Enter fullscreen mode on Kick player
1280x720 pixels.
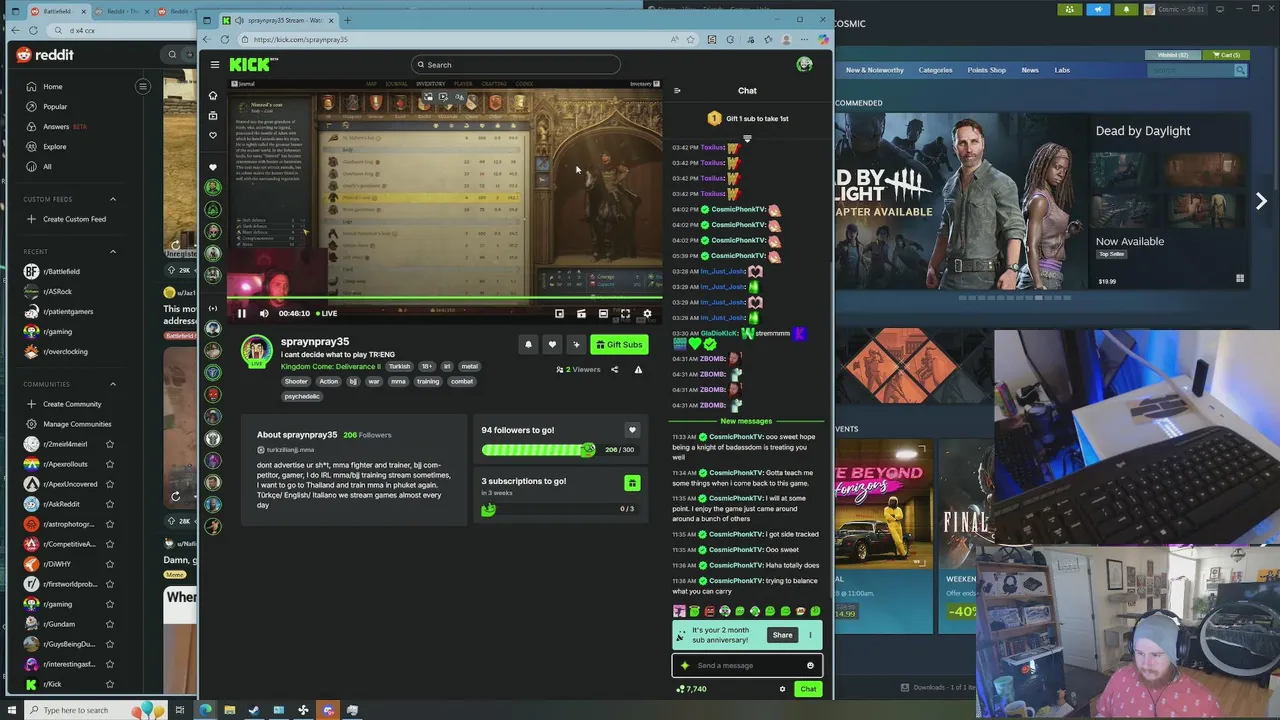click(625, 313)
